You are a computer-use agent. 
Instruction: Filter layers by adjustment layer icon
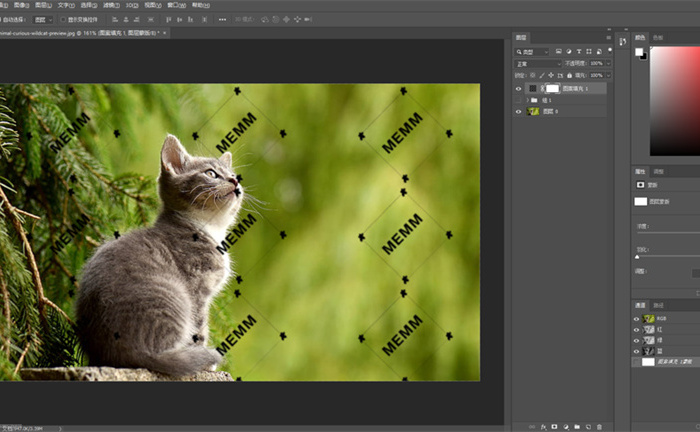pos(569,52)
